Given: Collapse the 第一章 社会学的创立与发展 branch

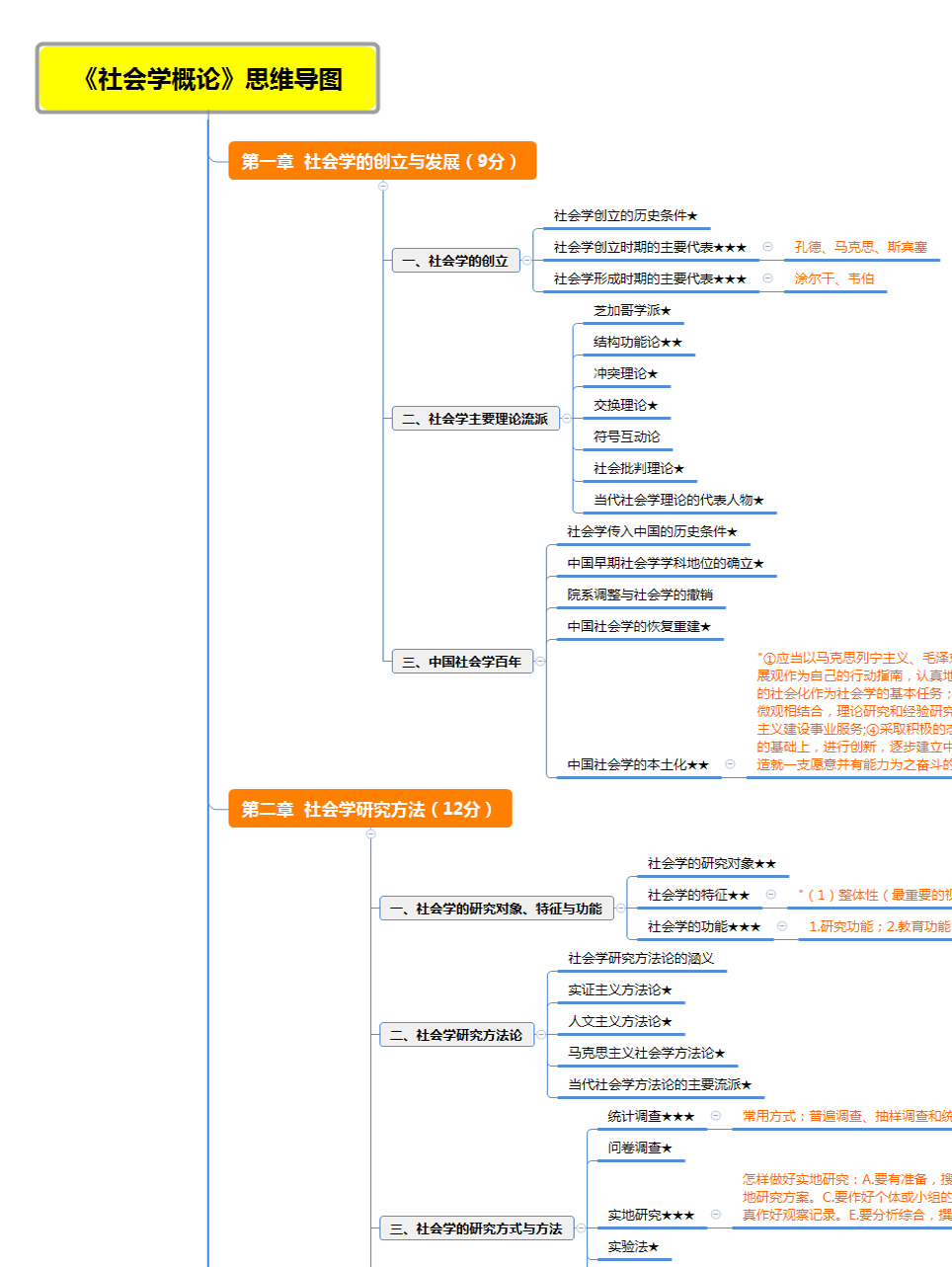Looking at the screenshot, I should tap(383, 186).
